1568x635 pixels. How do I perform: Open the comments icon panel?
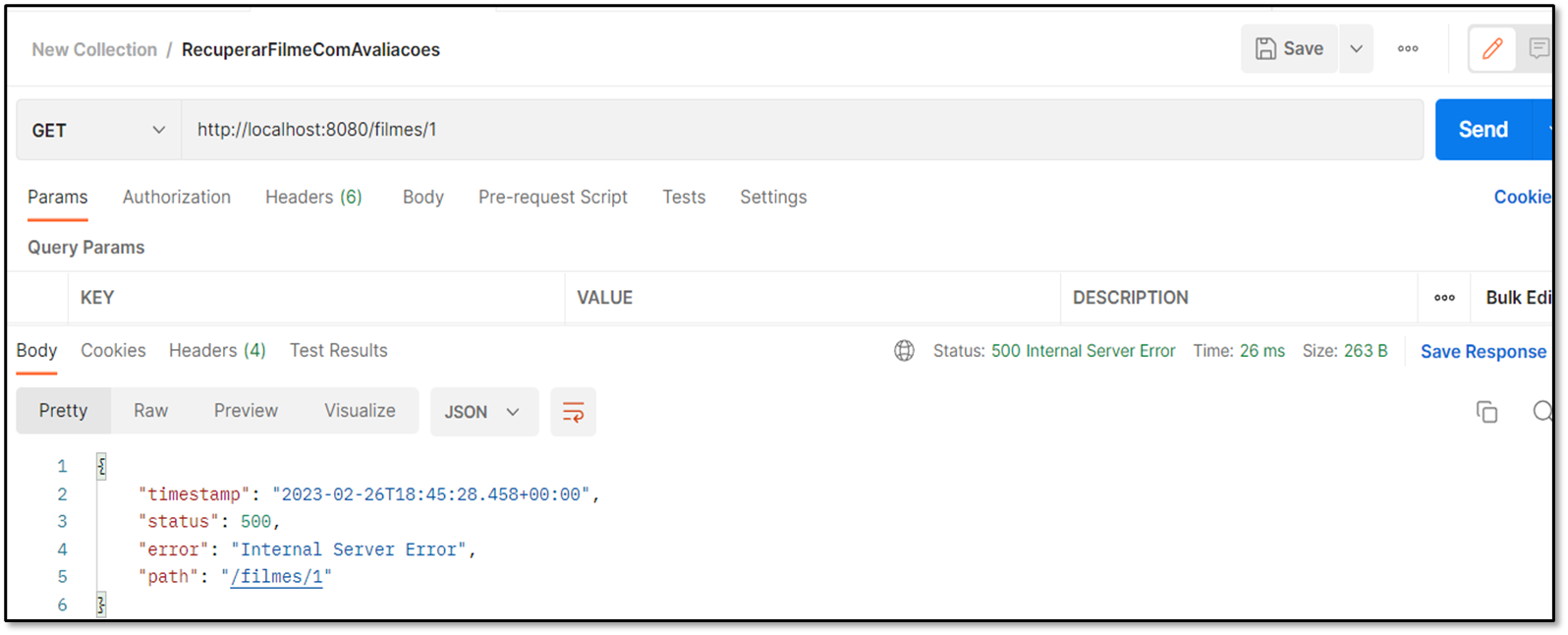click(x=1538, y=49)
